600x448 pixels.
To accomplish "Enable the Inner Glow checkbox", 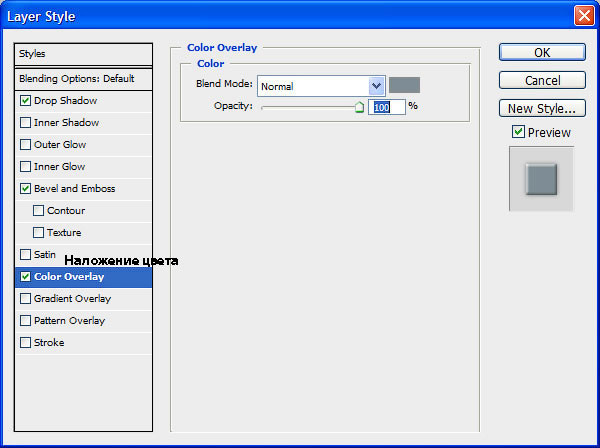I will [x=25, y=166].
